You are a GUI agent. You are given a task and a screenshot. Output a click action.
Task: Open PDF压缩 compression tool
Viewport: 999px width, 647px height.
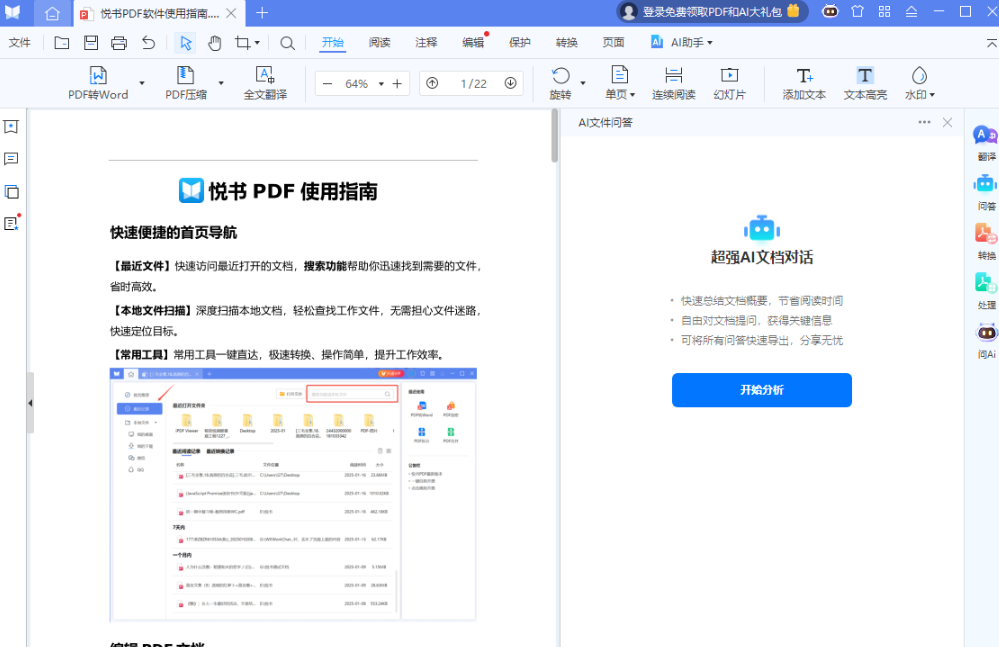tap(186, 83)
